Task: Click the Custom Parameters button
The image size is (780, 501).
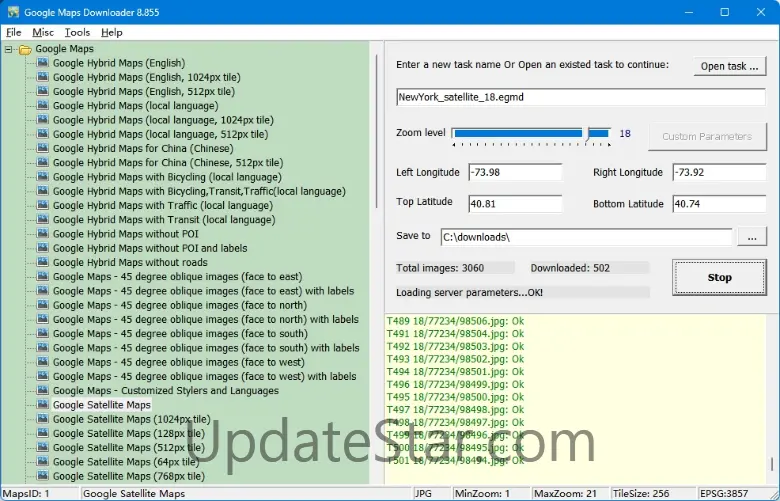Action: point(707,136)
